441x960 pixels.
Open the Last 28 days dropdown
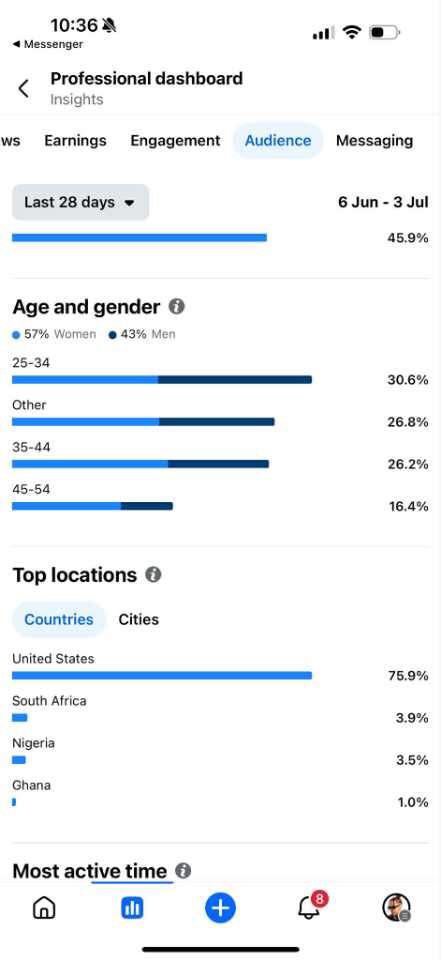click(80, 202)
